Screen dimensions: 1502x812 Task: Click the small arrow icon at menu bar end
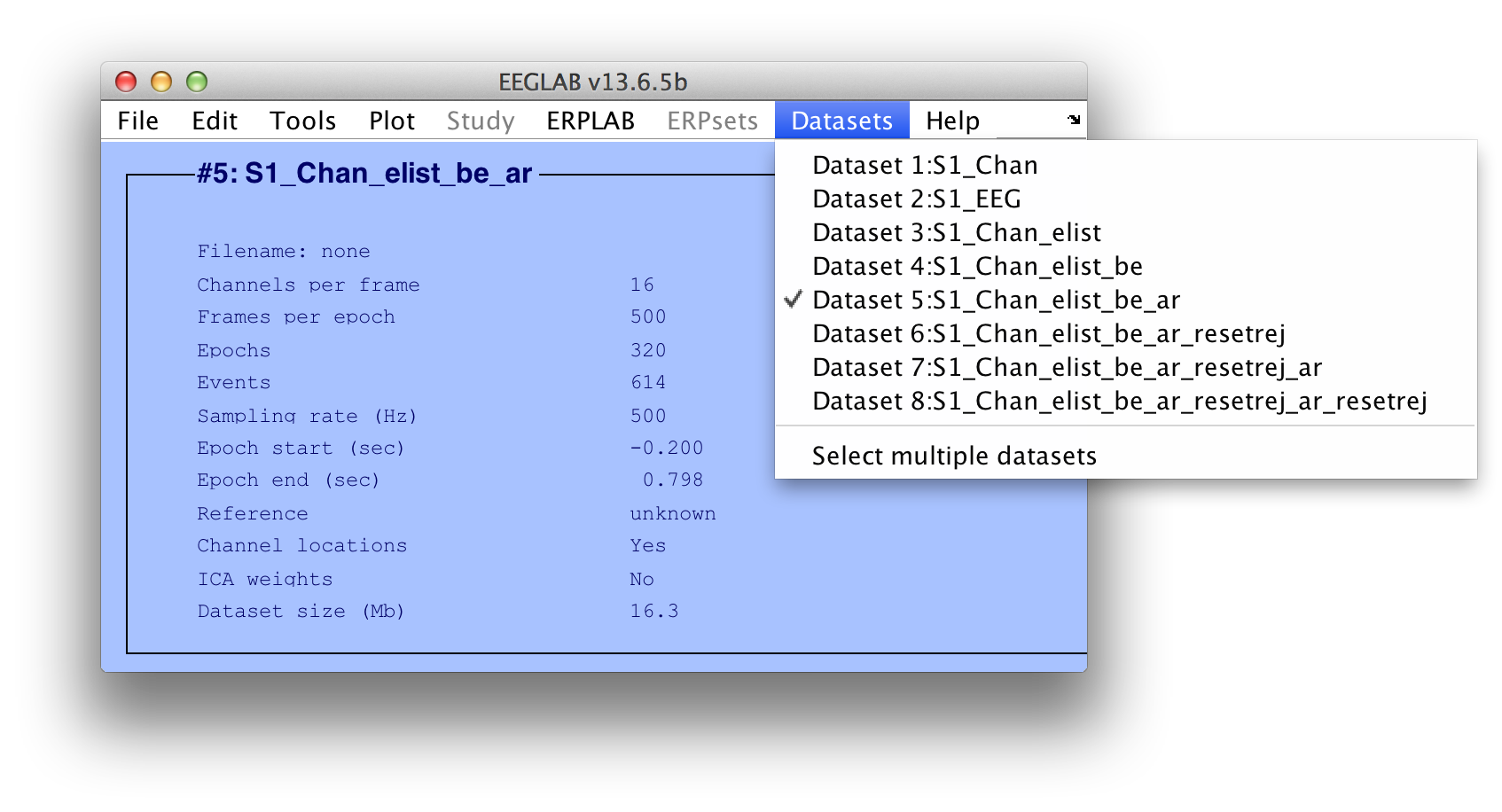point(1074,120)
